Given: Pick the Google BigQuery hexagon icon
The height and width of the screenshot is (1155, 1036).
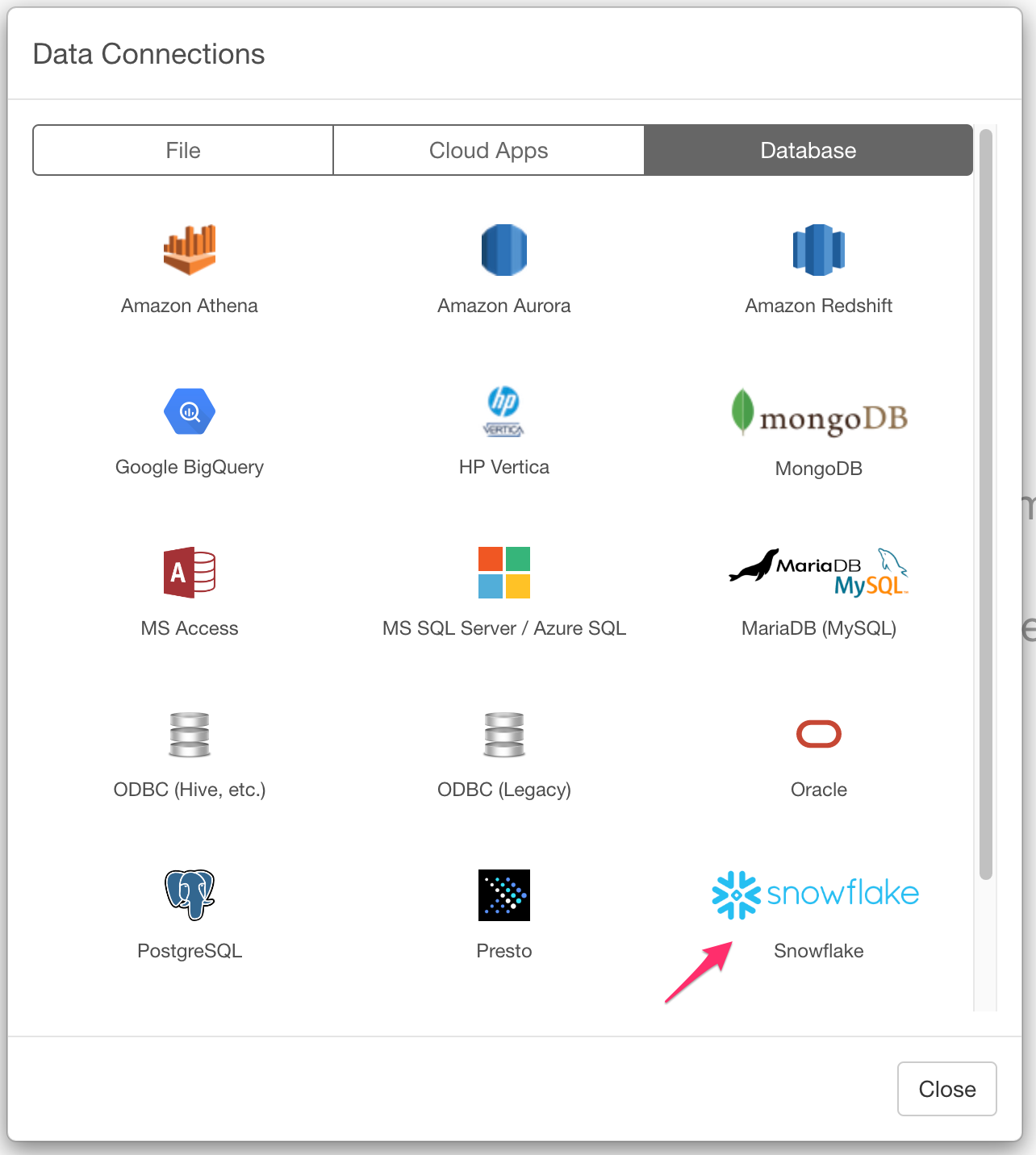Looking at the screenshot, I should [190, 411].
